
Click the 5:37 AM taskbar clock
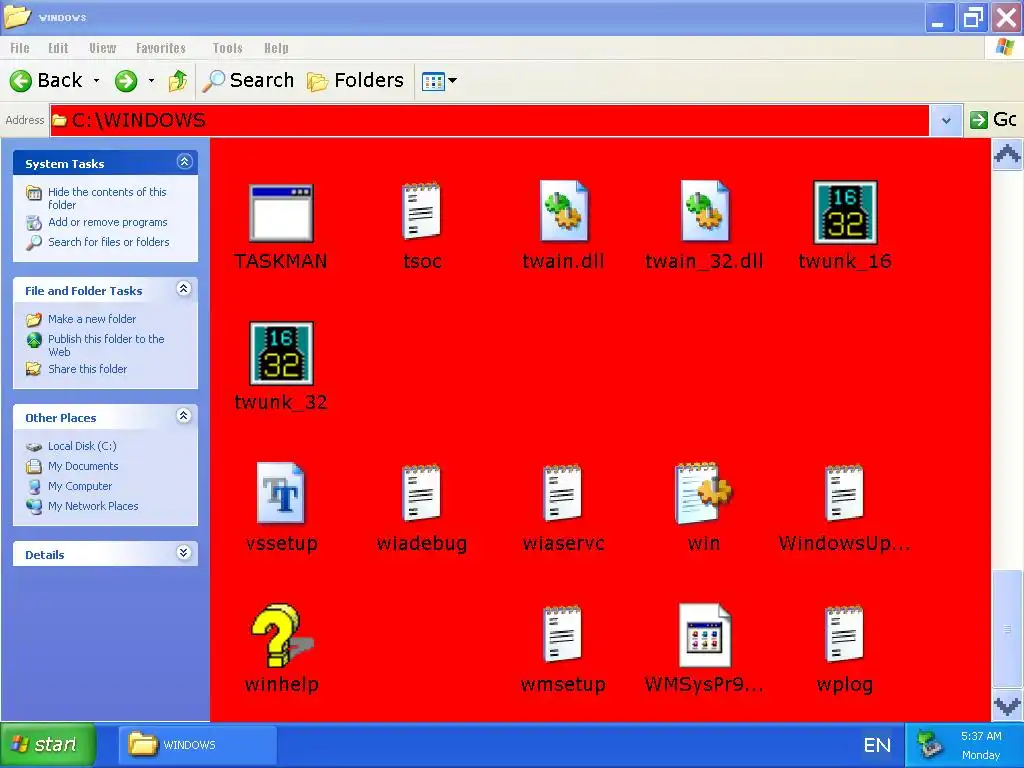pos(981,736)
